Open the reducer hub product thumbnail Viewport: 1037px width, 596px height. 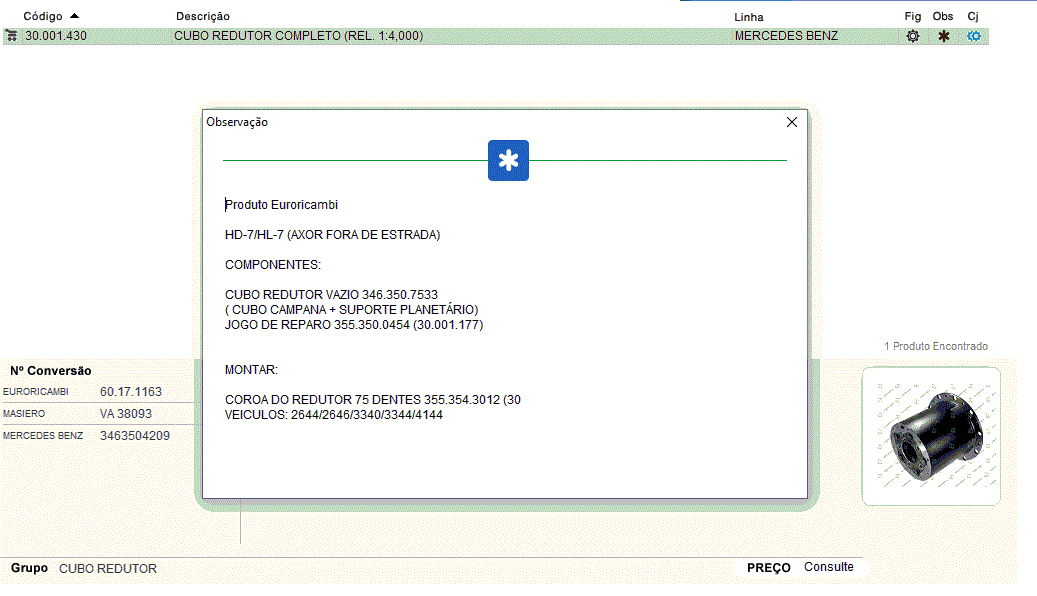[x=930, y=436]
